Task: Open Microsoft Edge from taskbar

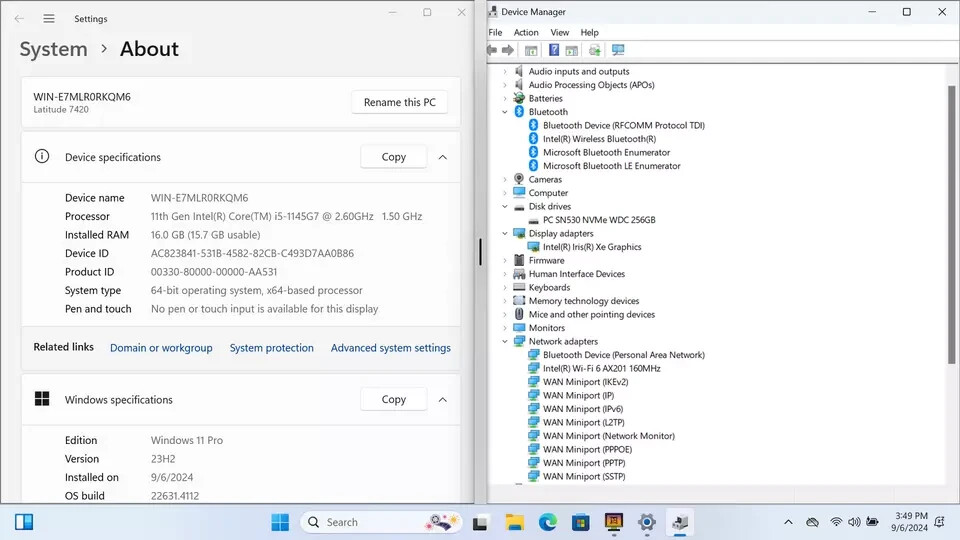Action: (x=547, y=522)
